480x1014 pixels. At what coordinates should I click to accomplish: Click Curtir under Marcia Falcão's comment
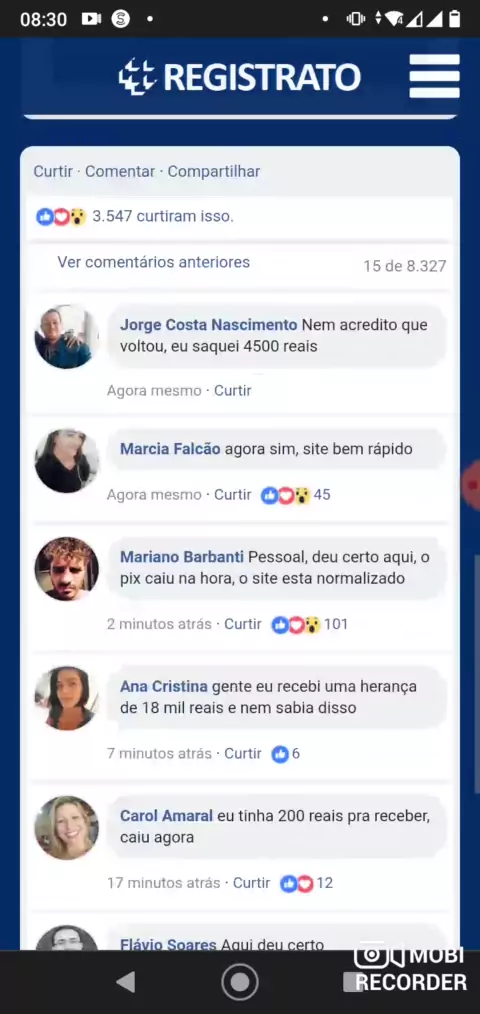[233, 495]
